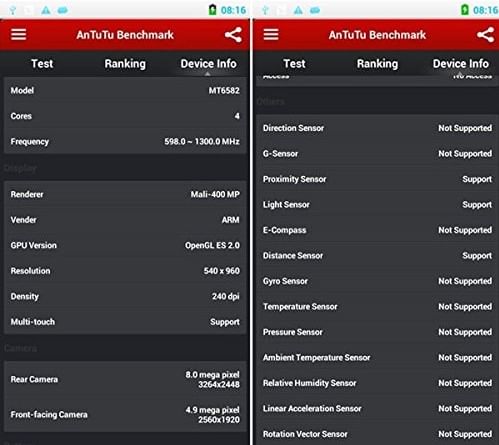Select the Relative Humidity Sensor row label
This screenshot has height=445, width=499.
coord(310,383)
